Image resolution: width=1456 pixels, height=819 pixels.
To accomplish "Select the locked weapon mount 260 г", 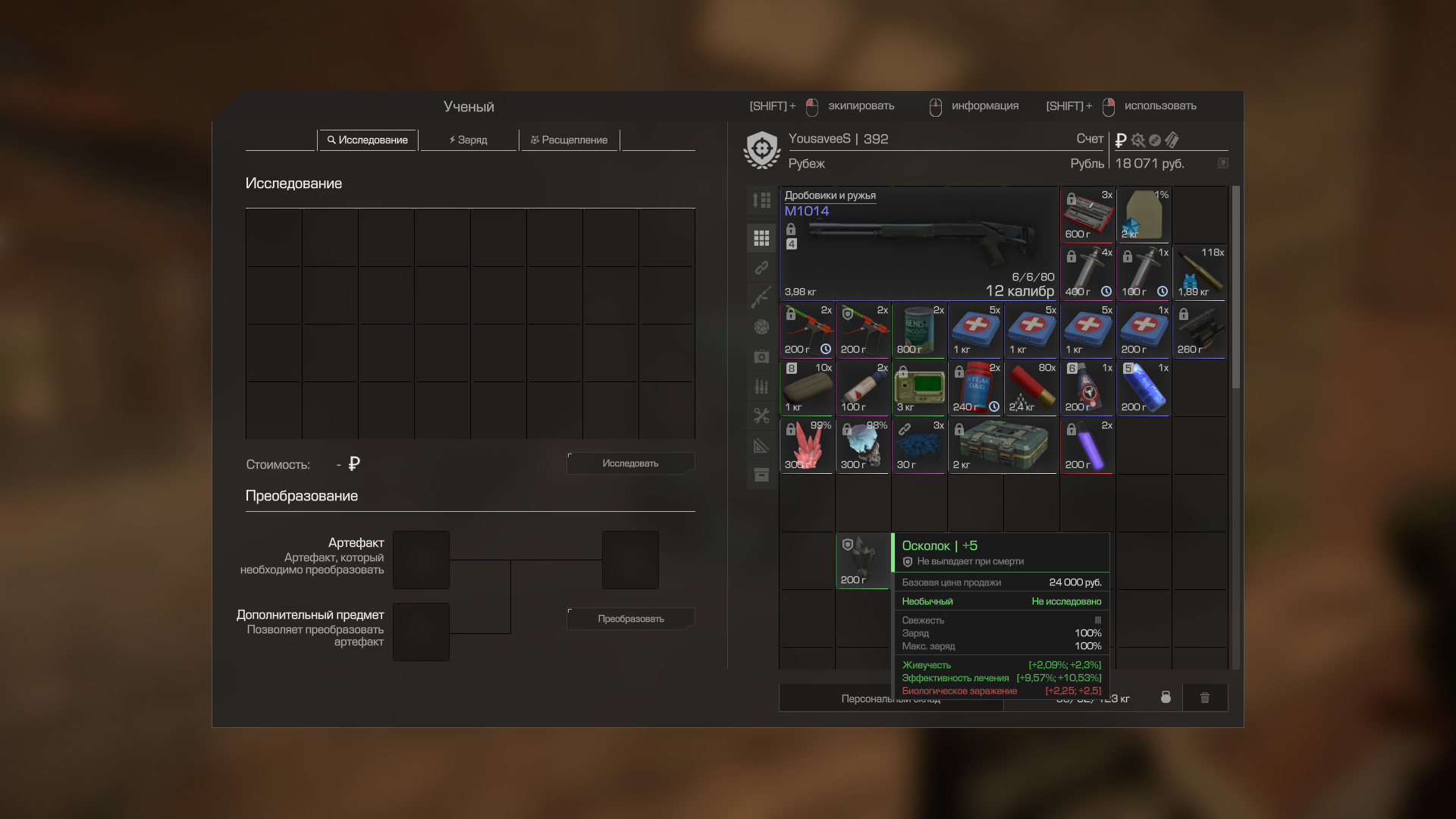I will pos(1200,330).
